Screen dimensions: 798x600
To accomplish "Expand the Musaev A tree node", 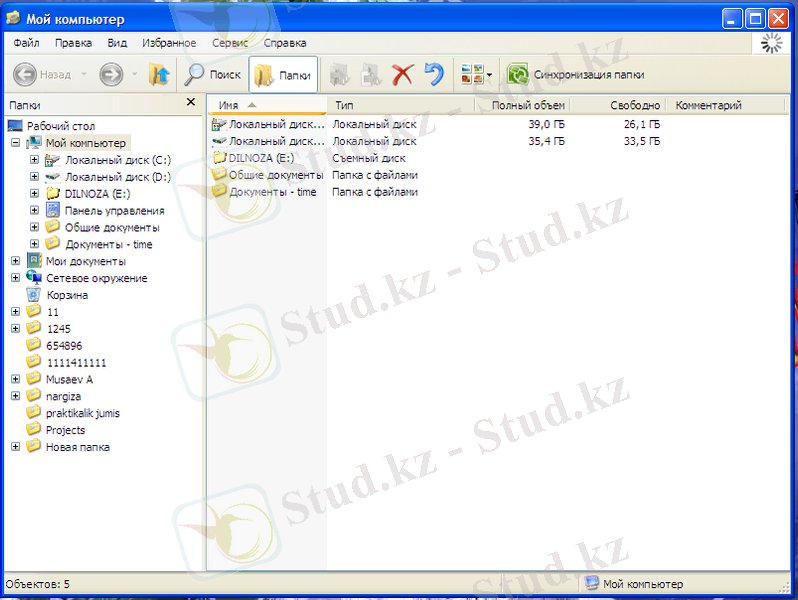I will point(16,379).
